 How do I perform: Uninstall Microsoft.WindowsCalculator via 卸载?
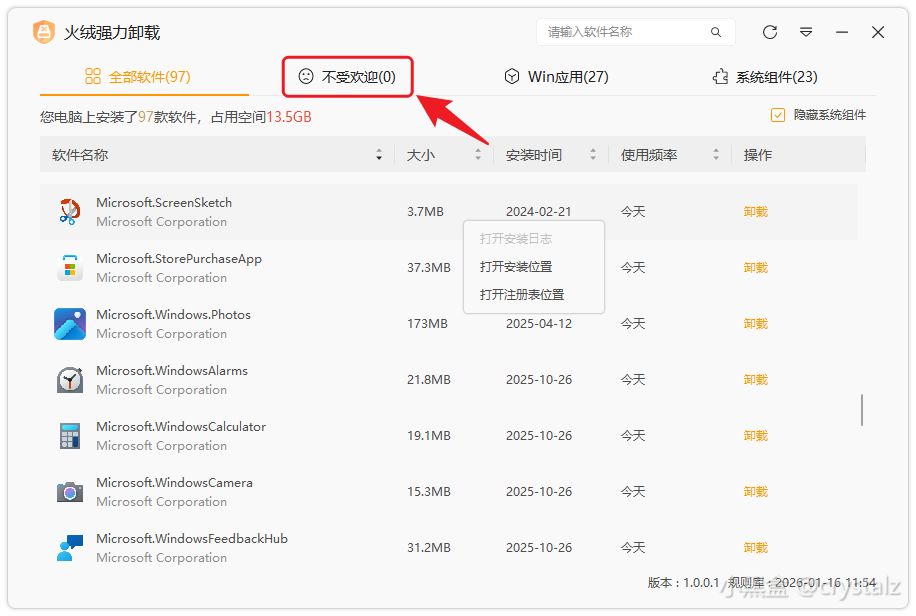[x=755, y=436]
